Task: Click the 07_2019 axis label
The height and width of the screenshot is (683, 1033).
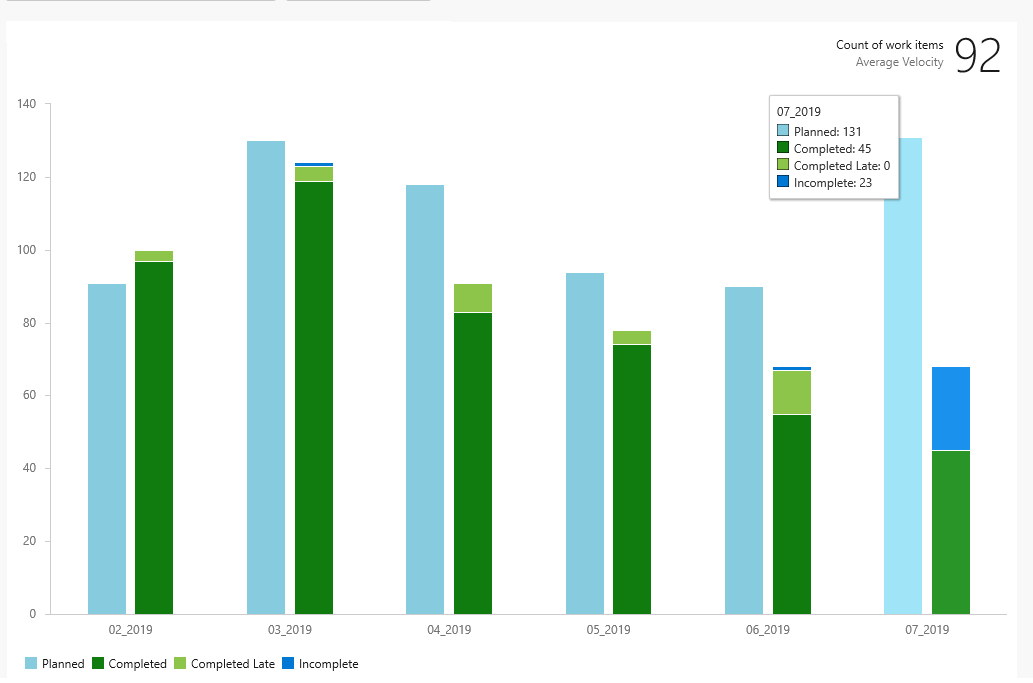Action: click(927, 630)
